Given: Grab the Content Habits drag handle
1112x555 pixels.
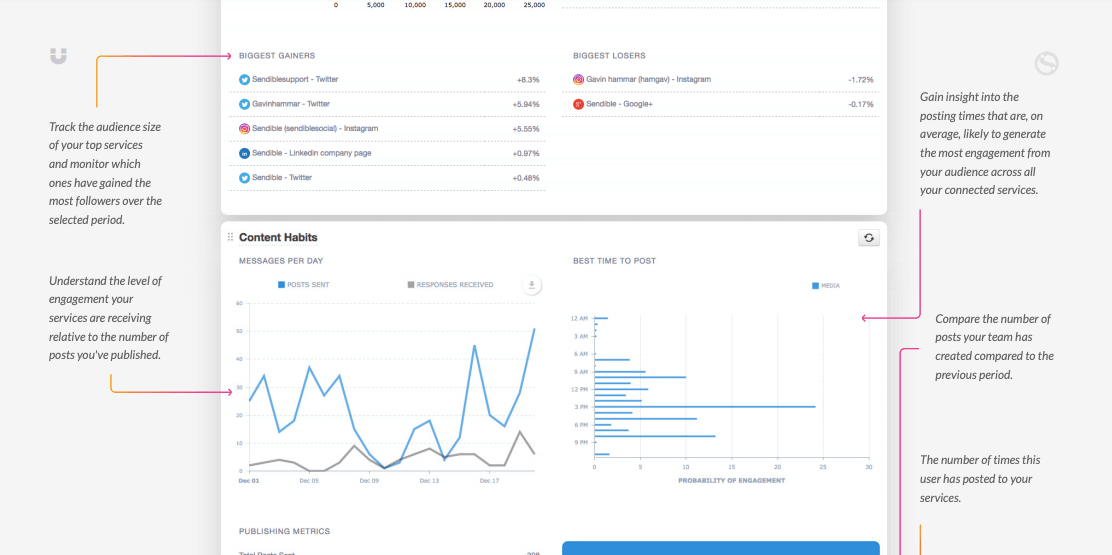Looking at the screenshot, I should point(230,237).
